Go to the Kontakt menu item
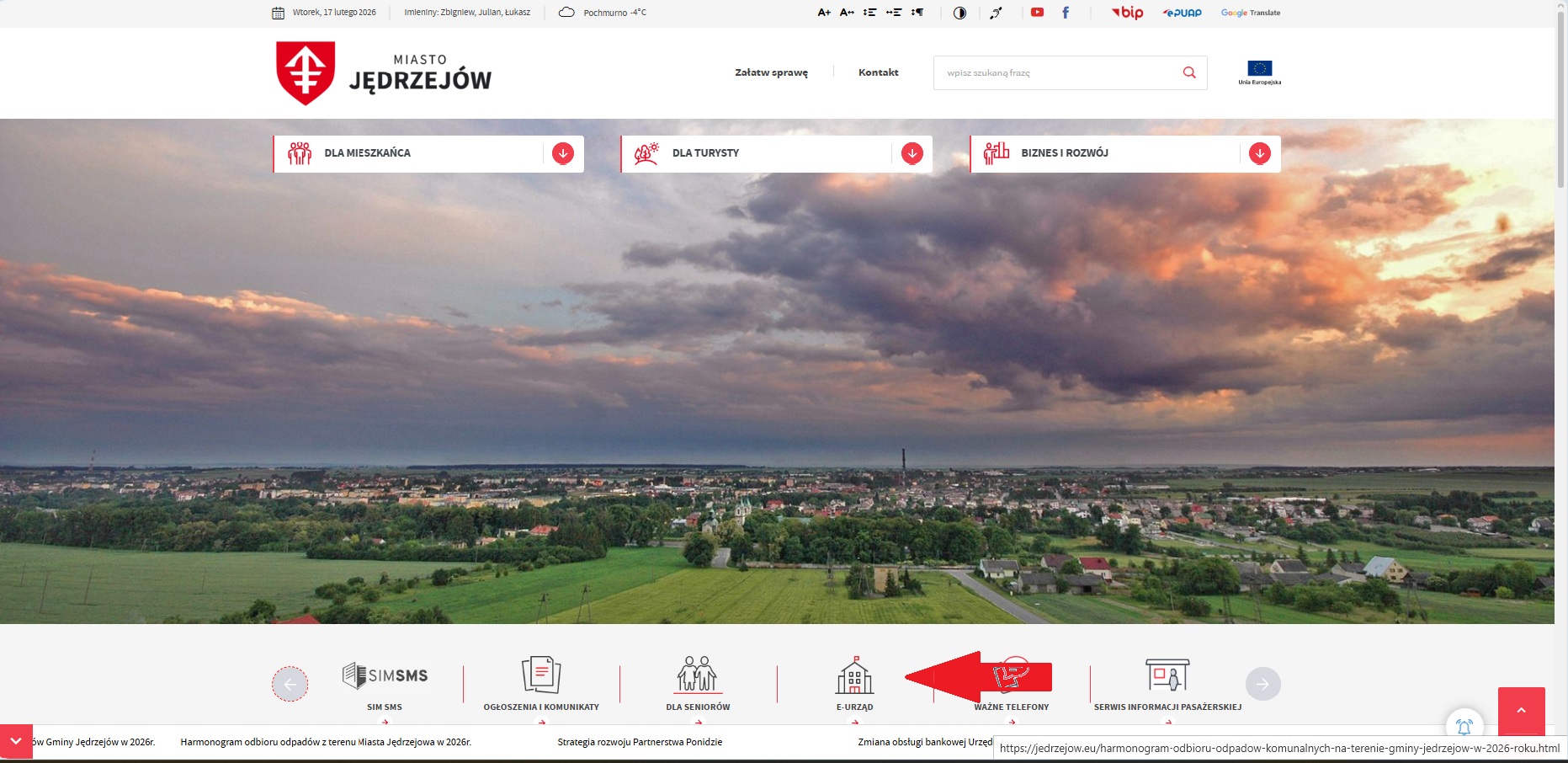Image resolution: width=1568 pixels, height=763 pixels. click(878, 73)
